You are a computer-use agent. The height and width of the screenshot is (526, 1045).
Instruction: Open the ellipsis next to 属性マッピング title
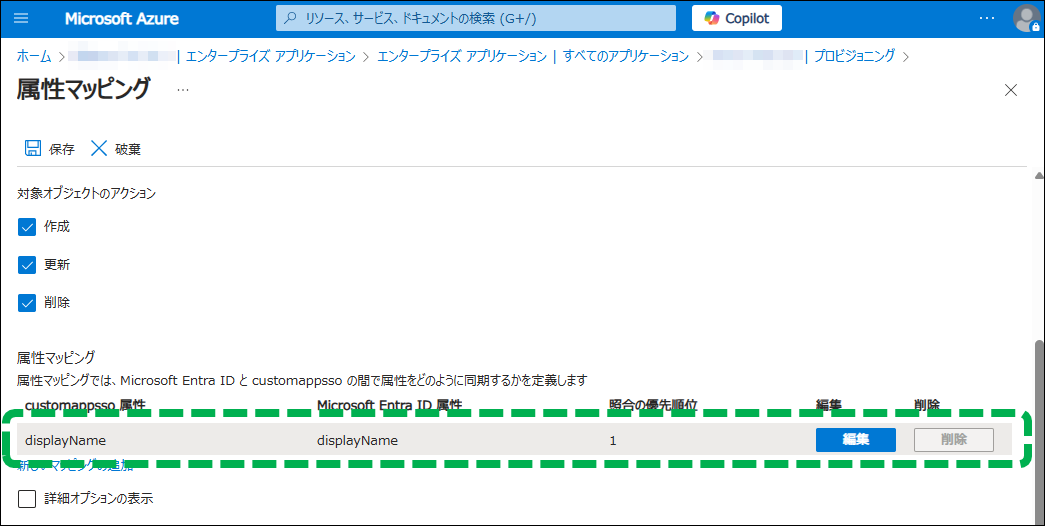tap(183, 89)
